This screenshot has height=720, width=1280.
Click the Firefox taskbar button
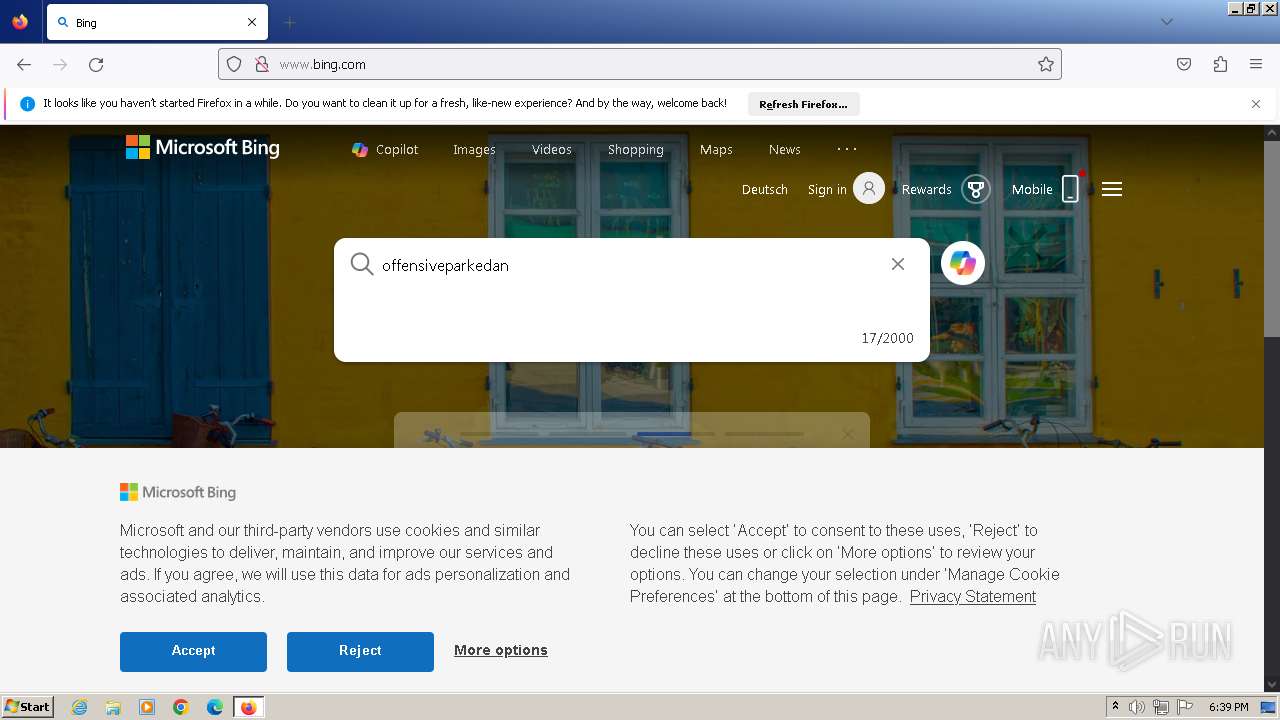[x=249, y=707]
